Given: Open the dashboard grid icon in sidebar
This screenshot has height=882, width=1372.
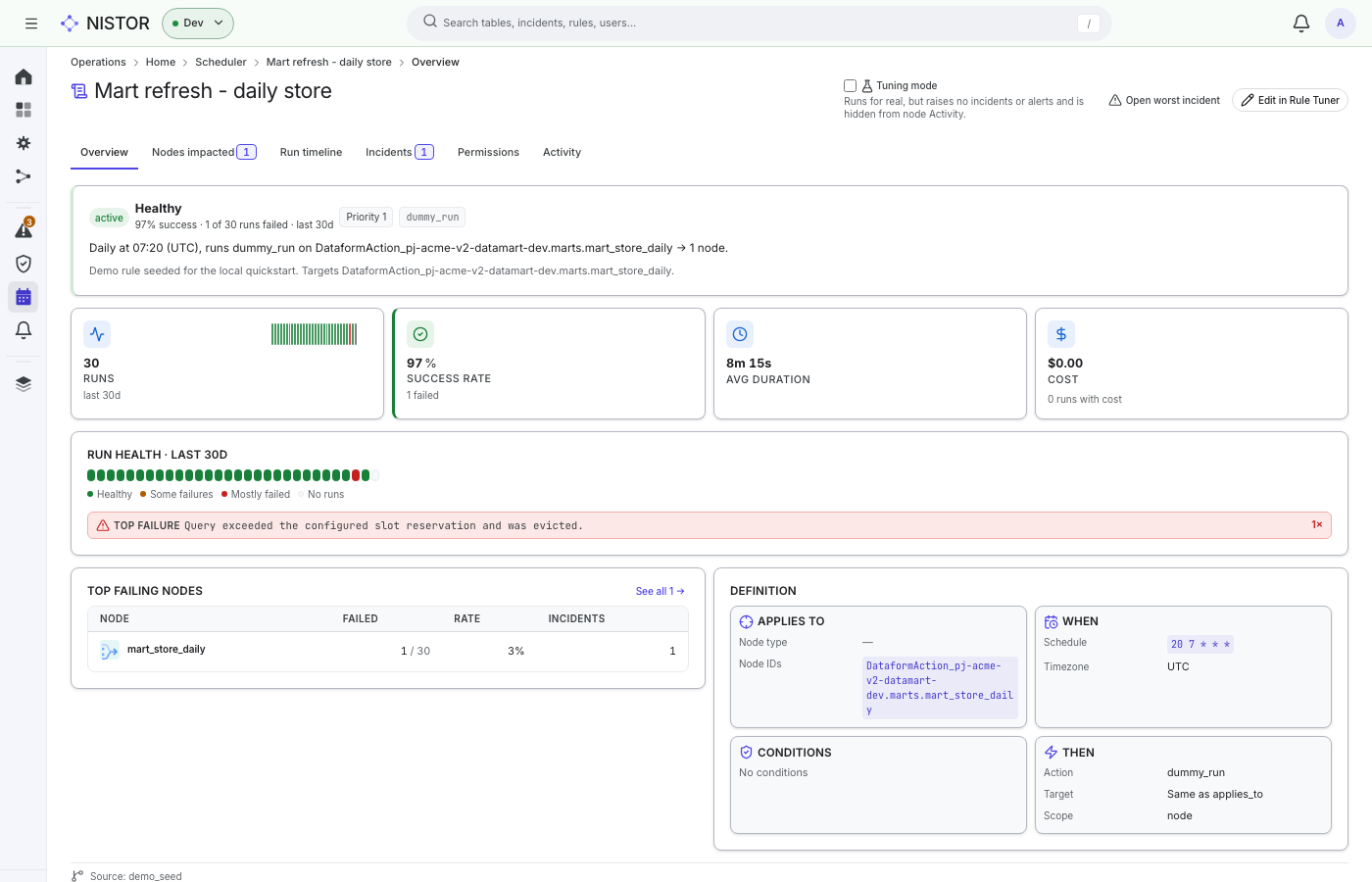Looking at the screenshot, I should (x=24, y=110).
